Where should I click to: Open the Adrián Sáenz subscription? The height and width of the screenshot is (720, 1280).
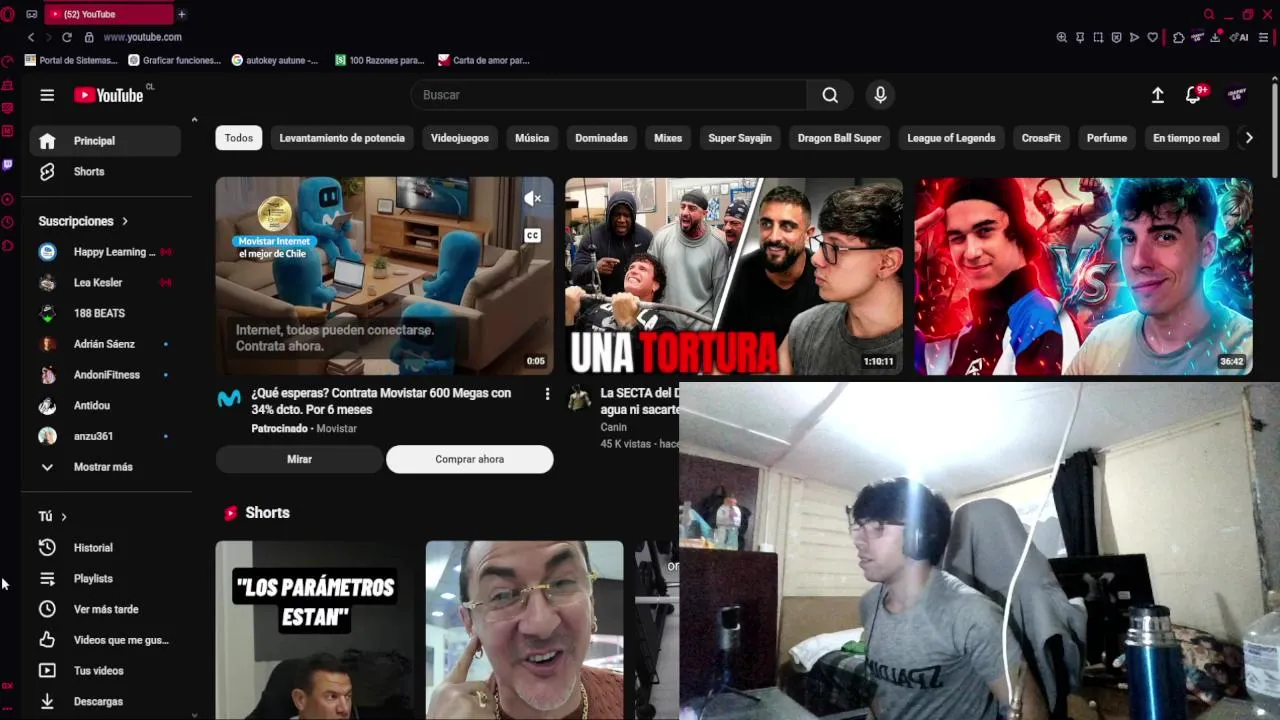pyautogui.click(x=105, y=344)
